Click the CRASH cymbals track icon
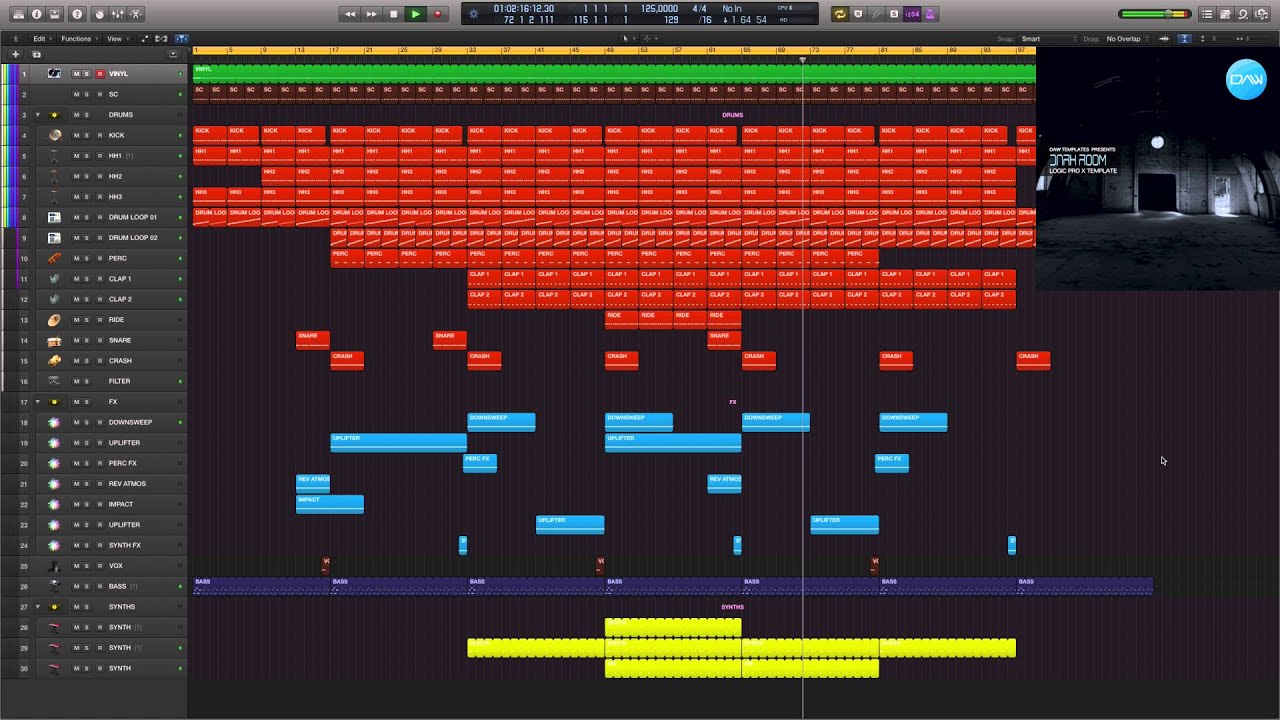 (x=54, y=361)
